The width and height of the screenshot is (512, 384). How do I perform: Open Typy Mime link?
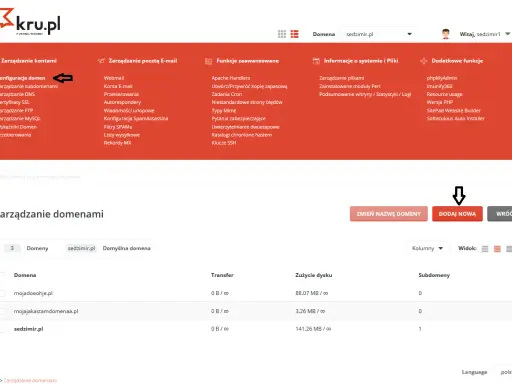(224, 110)
